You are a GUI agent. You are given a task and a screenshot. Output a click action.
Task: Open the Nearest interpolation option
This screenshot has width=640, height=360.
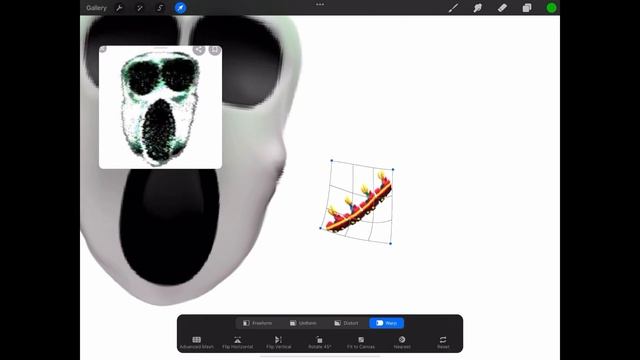point(402,342)
